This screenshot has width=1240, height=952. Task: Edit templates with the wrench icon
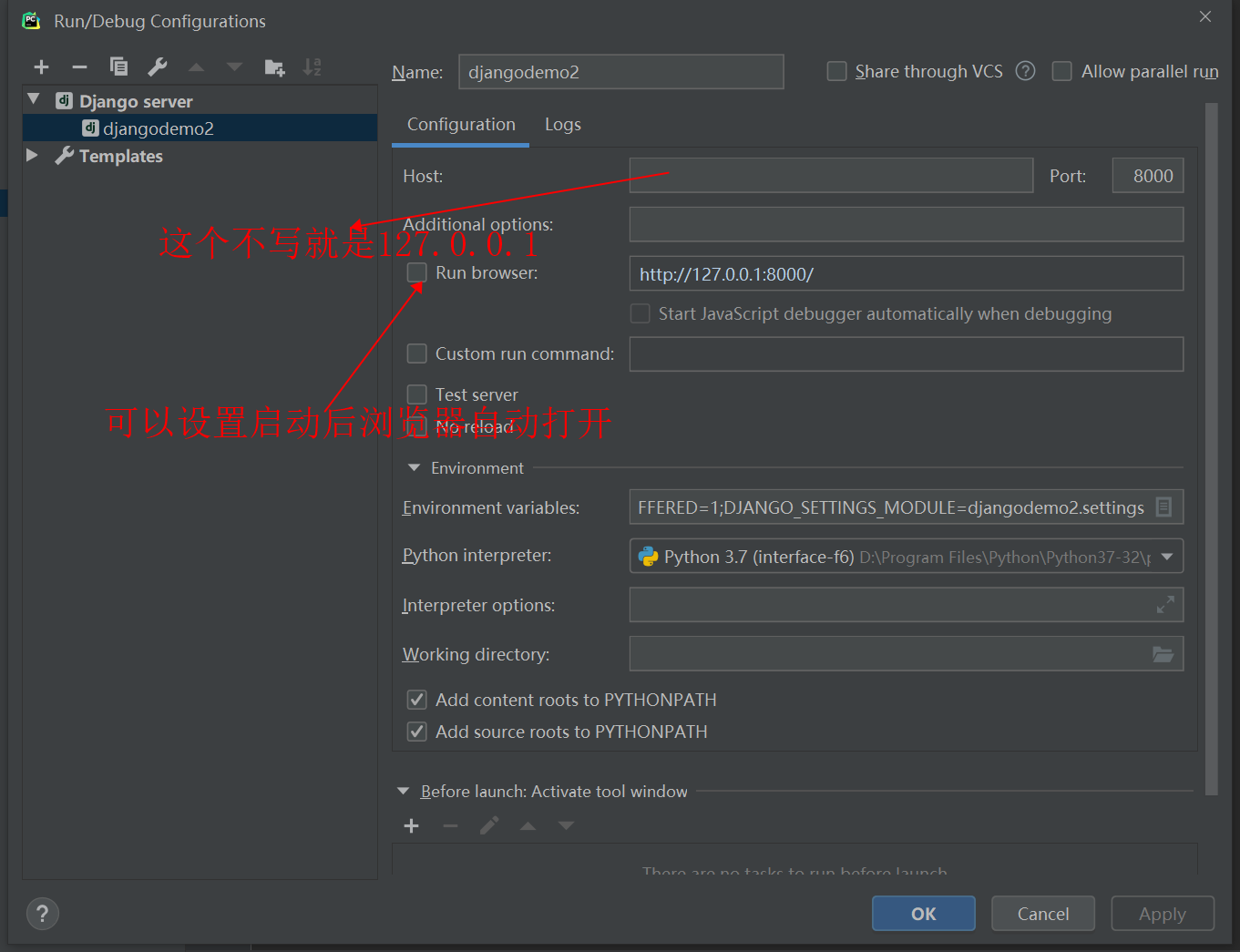click(x=158, y=67)
